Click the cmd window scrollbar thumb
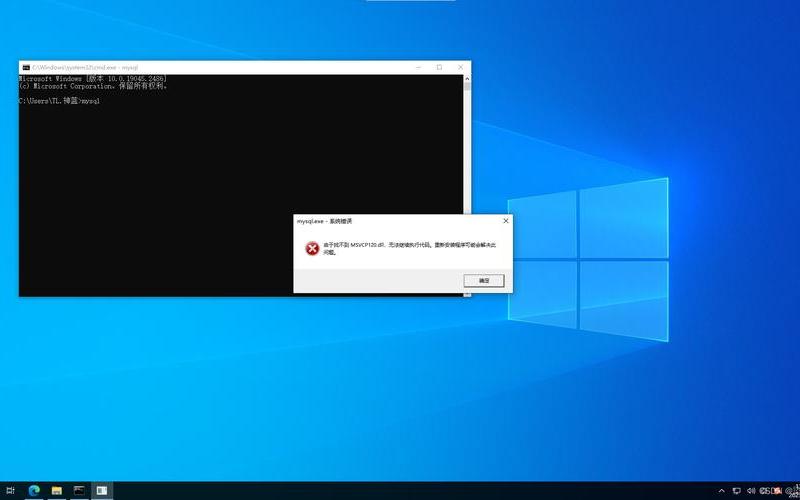Image resolution: width=800 pixels, height=500 pixels. tap(467, 86)
